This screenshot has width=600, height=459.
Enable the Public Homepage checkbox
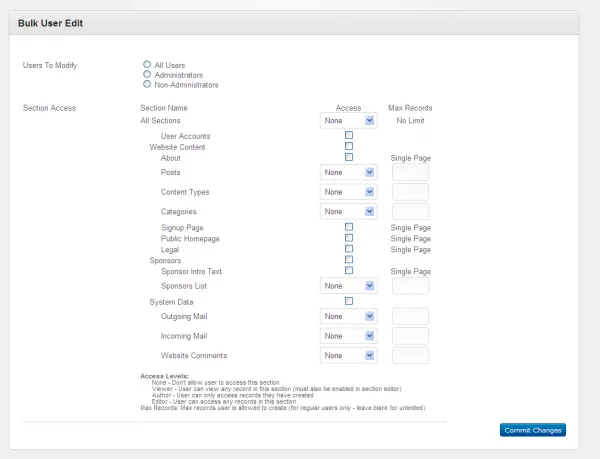(x=349, y=238)
